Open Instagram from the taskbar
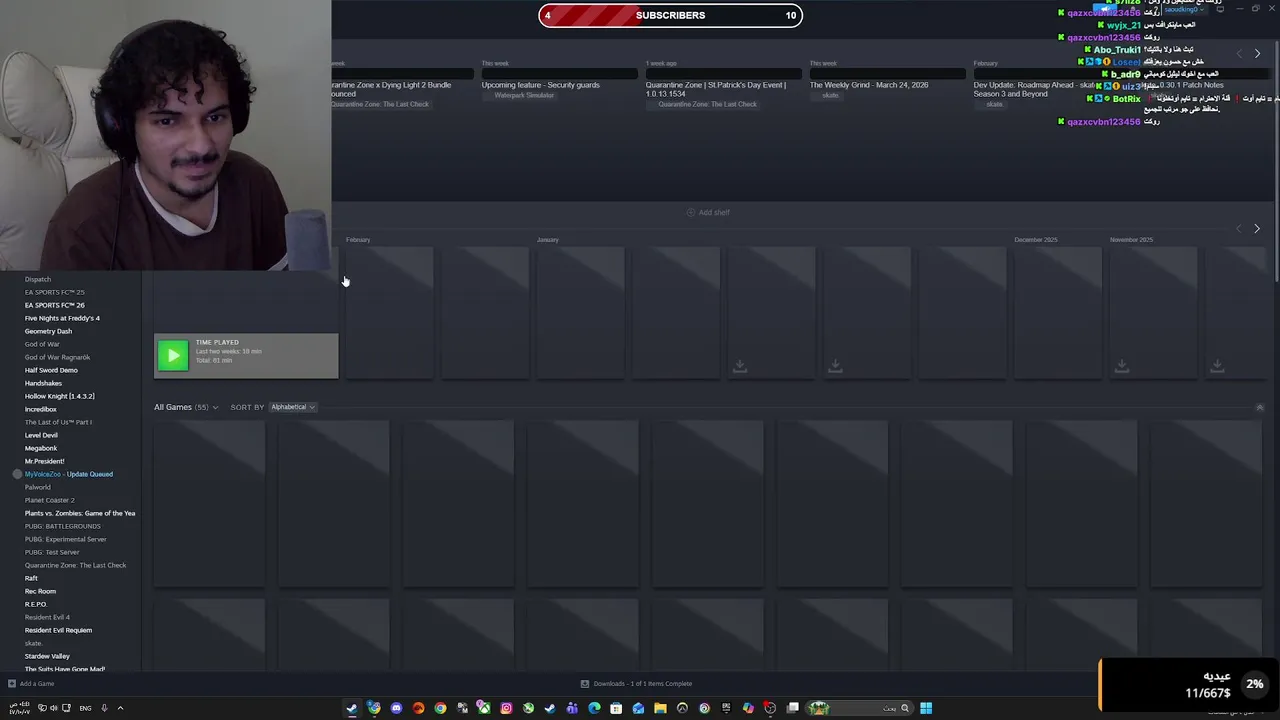 tap(506, 708)
